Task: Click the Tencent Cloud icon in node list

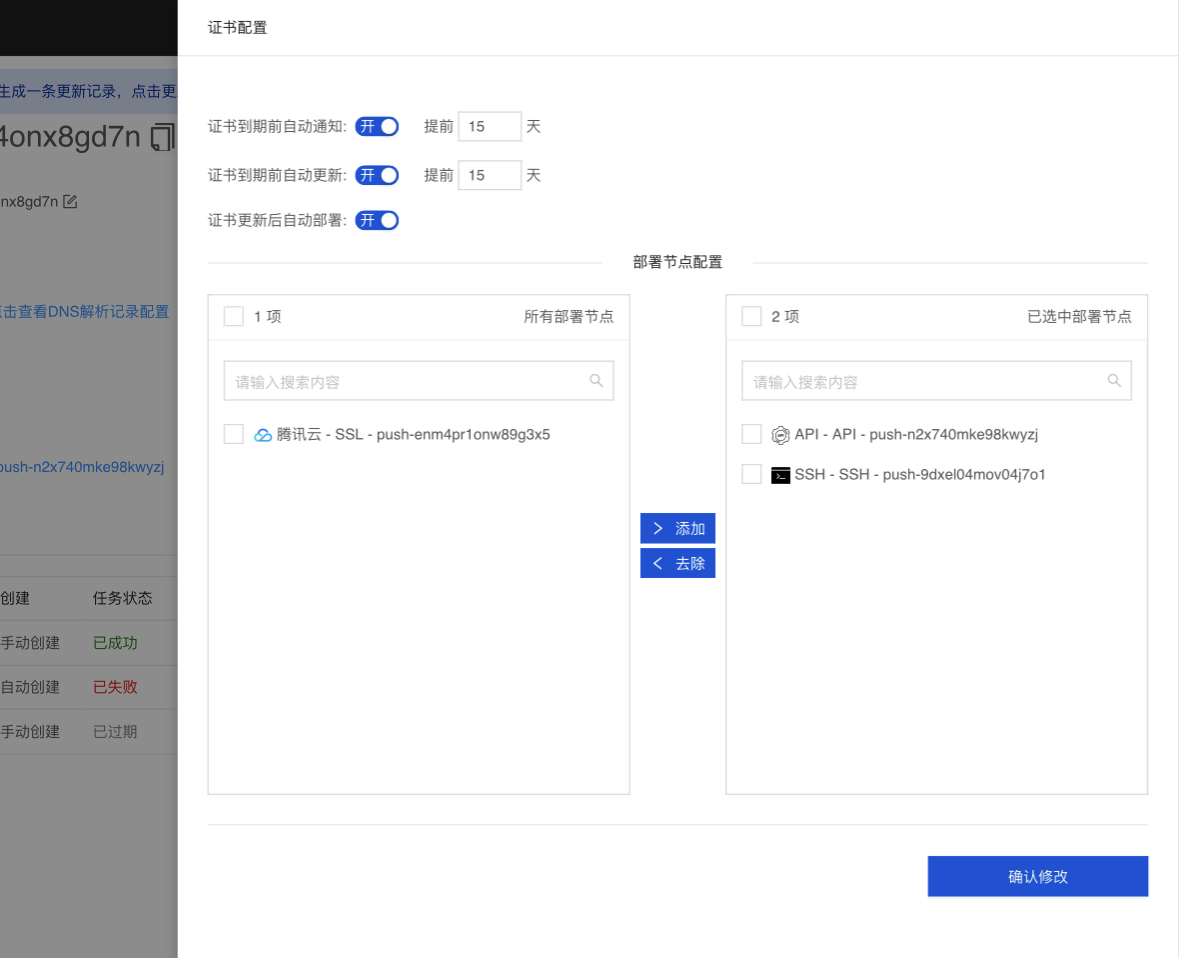Action: [x=263, y=435]
